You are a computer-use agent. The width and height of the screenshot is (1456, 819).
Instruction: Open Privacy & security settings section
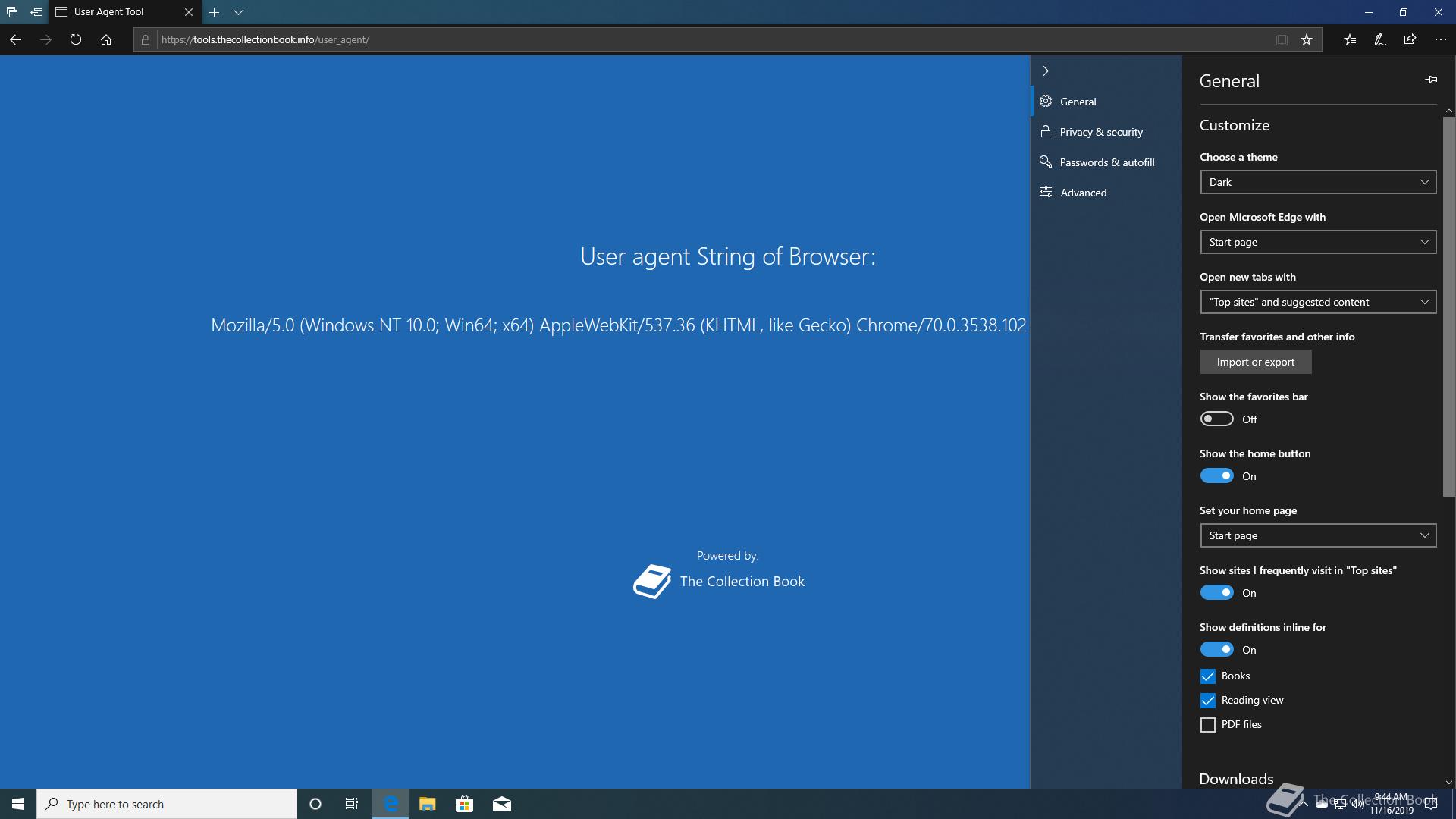pyautogui.click(x=1100, y=132)
